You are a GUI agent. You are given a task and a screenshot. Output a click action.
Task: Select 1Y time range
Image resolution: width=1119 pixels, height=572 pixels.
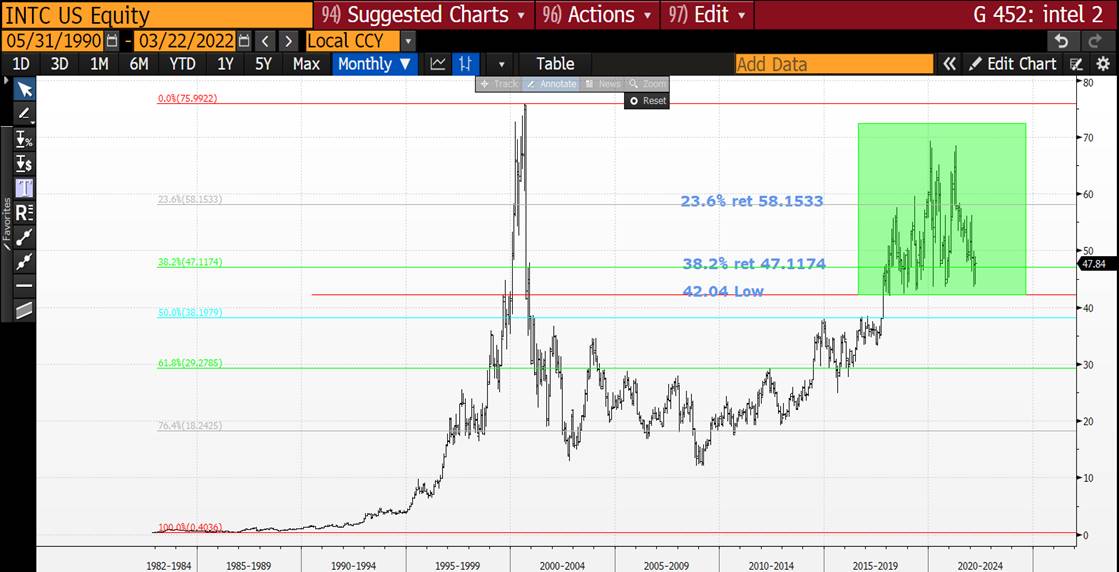click(x=226, y=64)
